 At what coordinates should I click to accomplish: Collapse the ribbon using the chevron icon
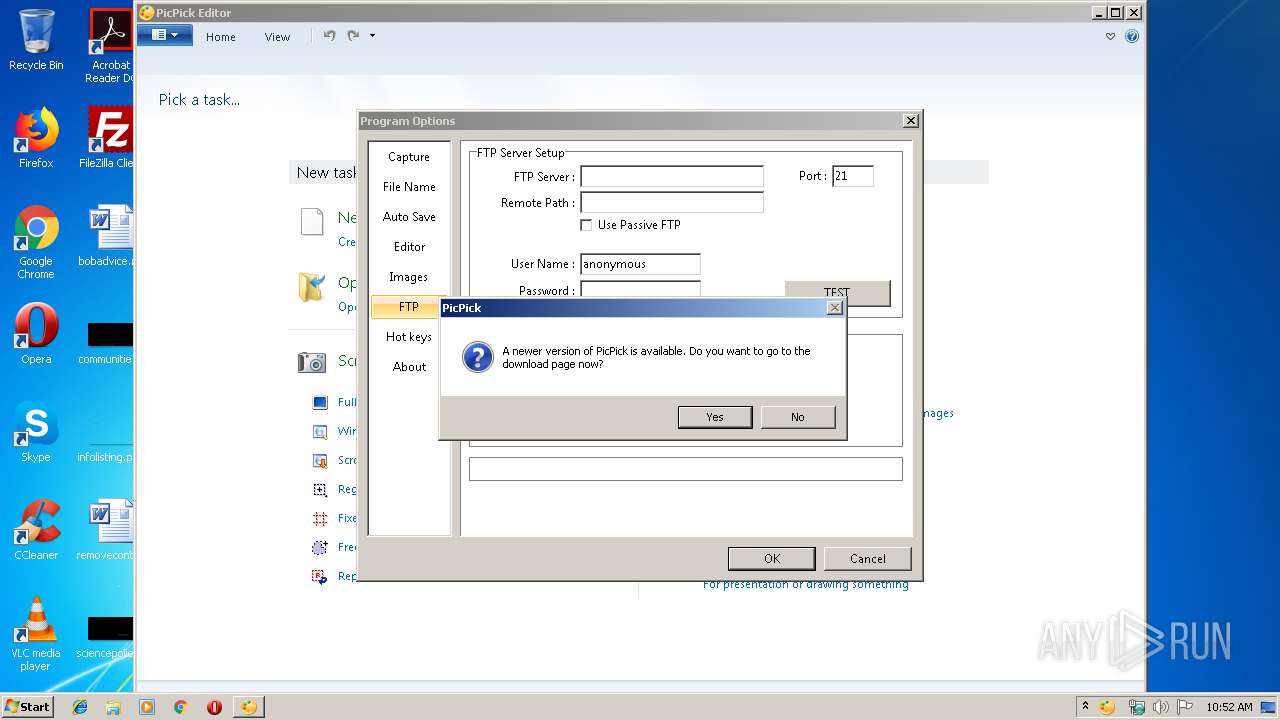(x=1110, y=37)
